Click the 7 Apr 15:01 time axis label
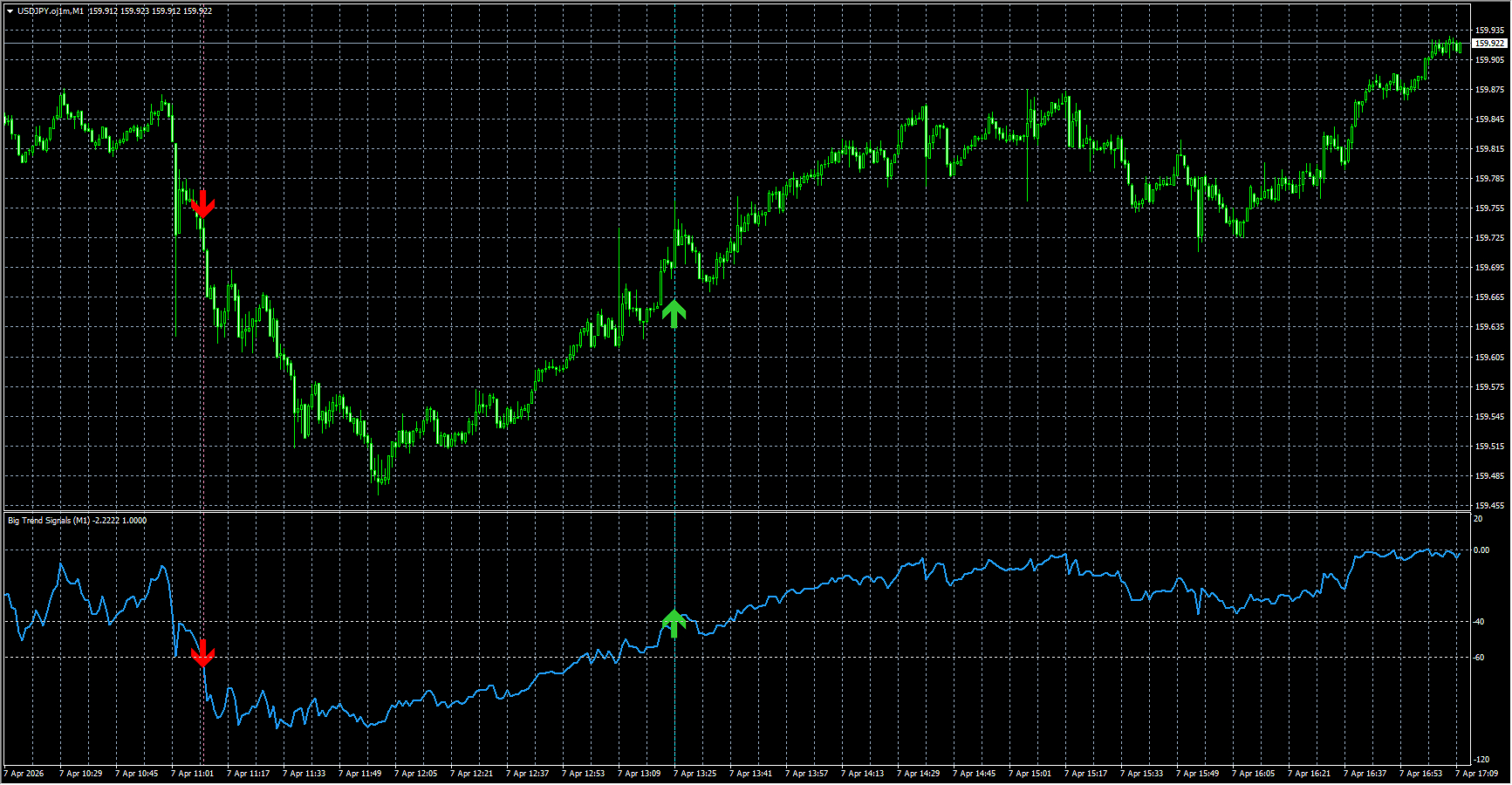The width and height of the screenshot is (1512, 785). pos(1030,774)
